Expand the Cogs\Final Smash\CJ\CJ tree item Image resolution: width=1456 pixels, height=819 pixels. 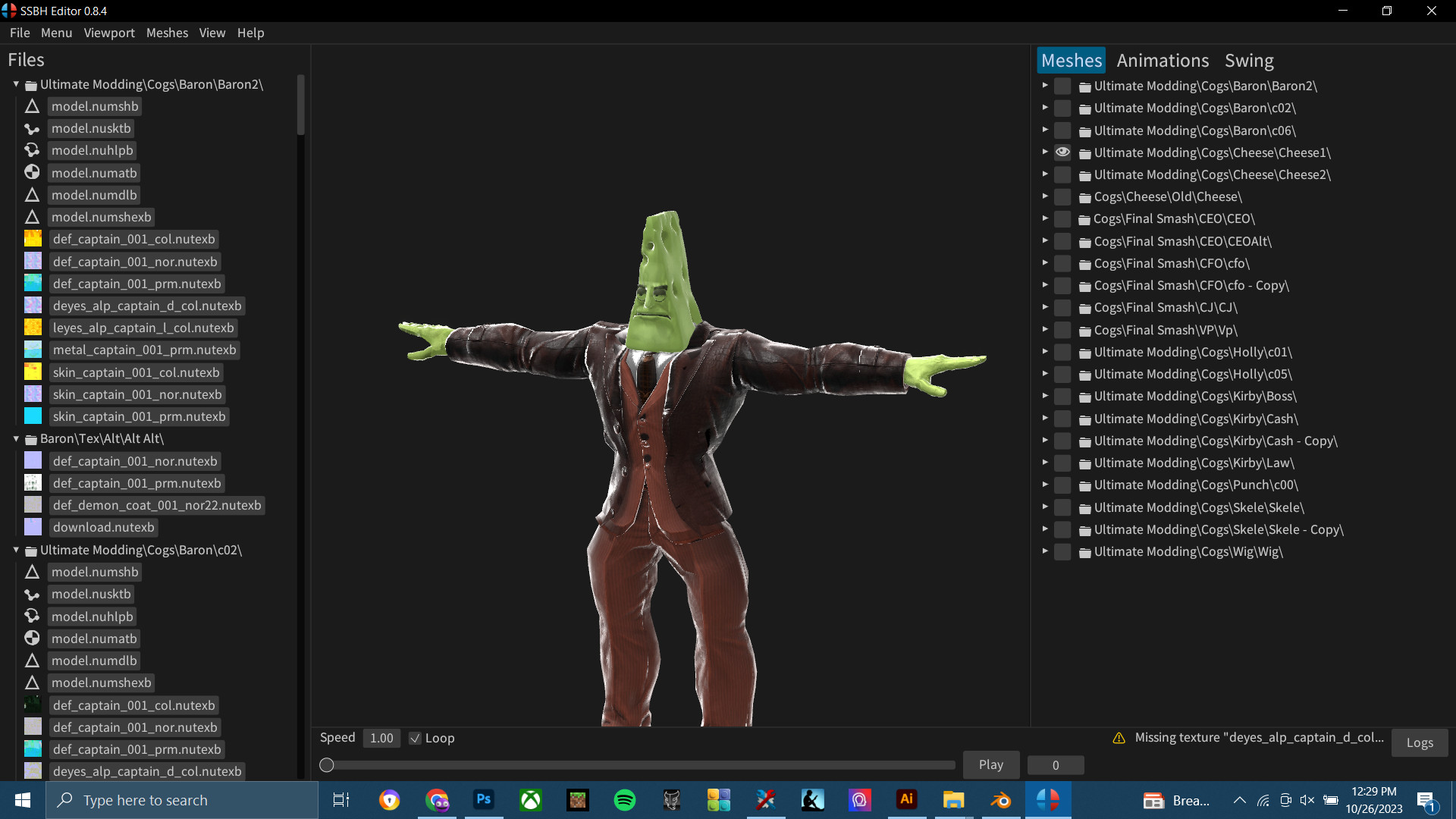point(1045,307)
